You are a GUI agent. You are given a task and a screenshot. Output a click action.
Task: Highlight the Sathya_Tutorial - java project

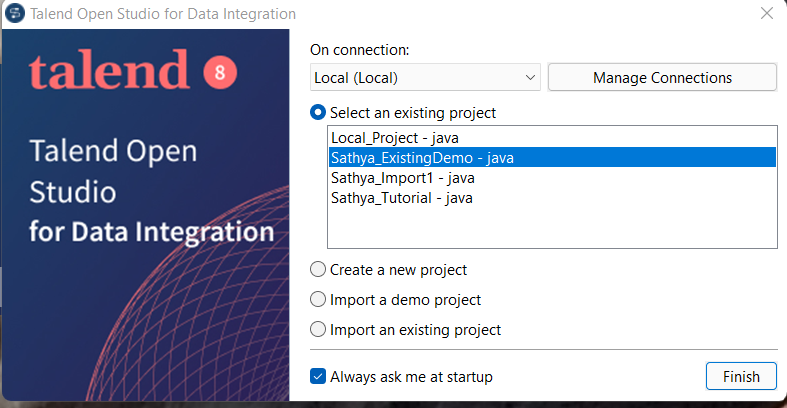coord(401,198)
